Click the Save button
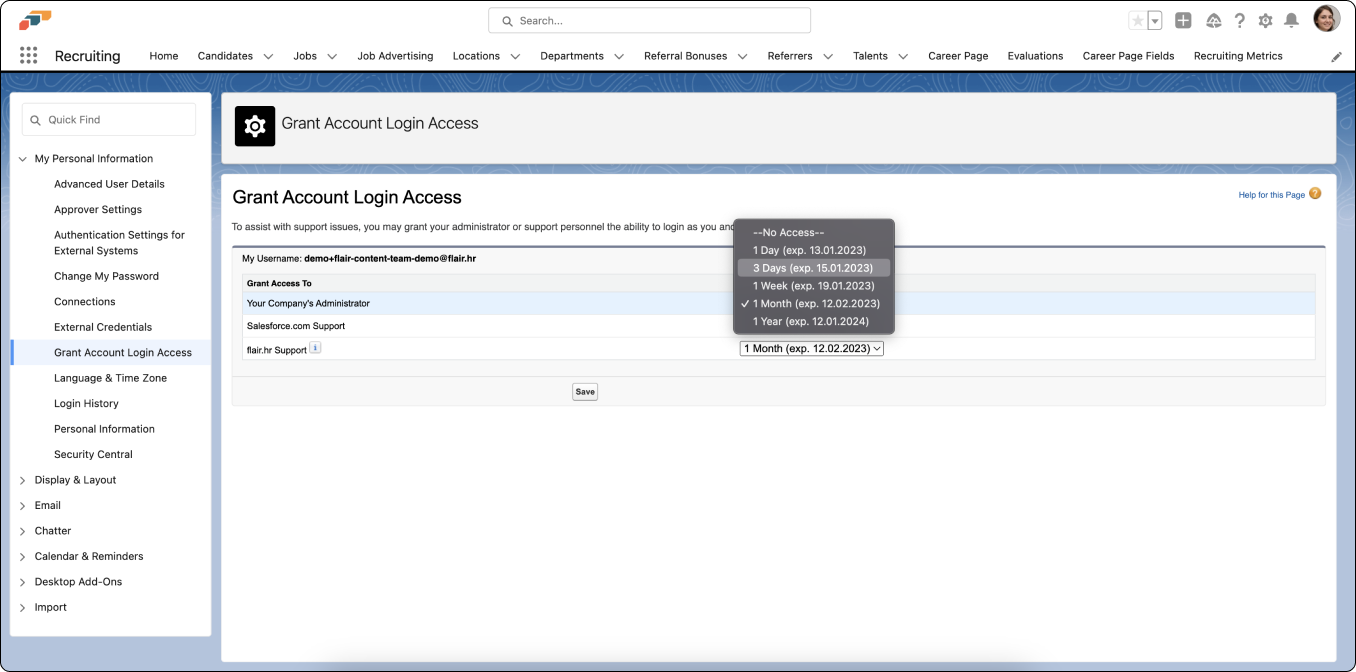 coord(585,392)
